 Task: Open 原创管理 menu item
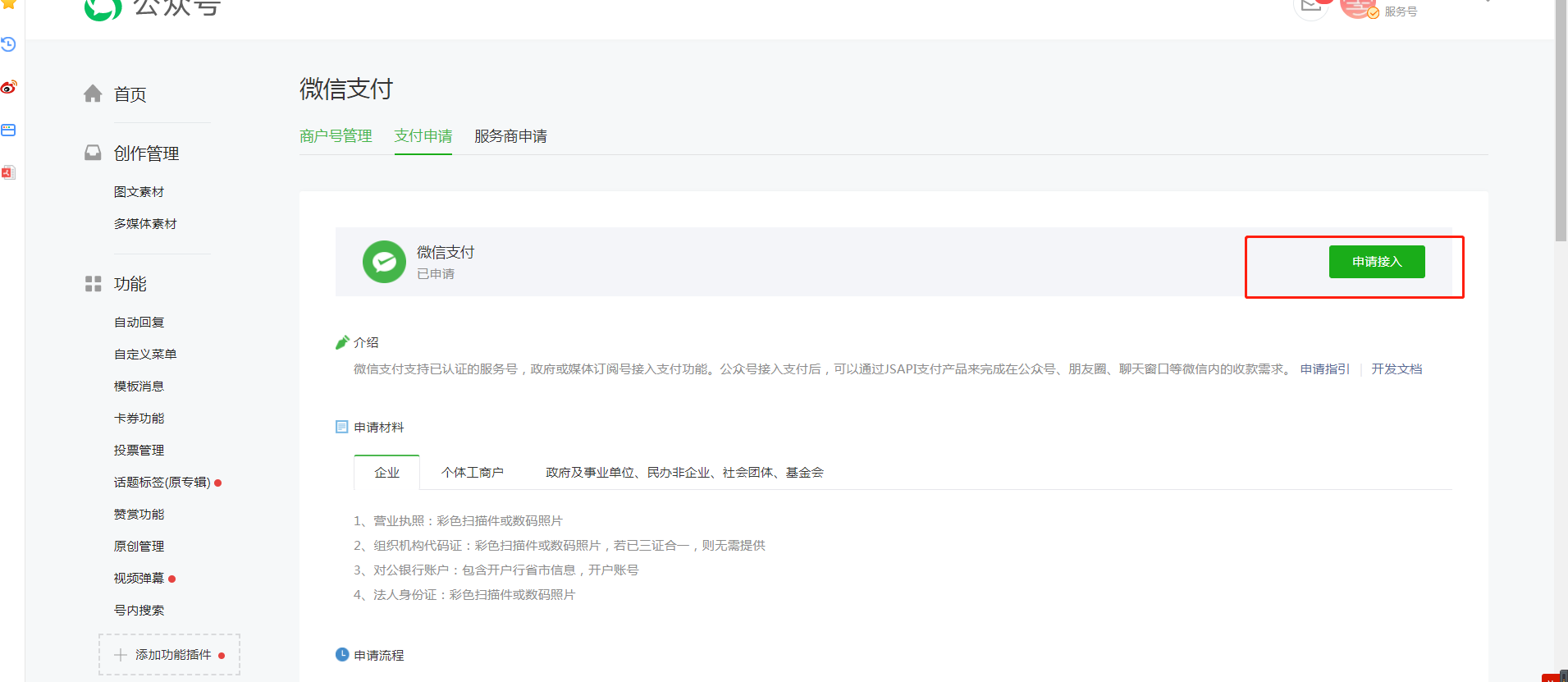(139, 547)
